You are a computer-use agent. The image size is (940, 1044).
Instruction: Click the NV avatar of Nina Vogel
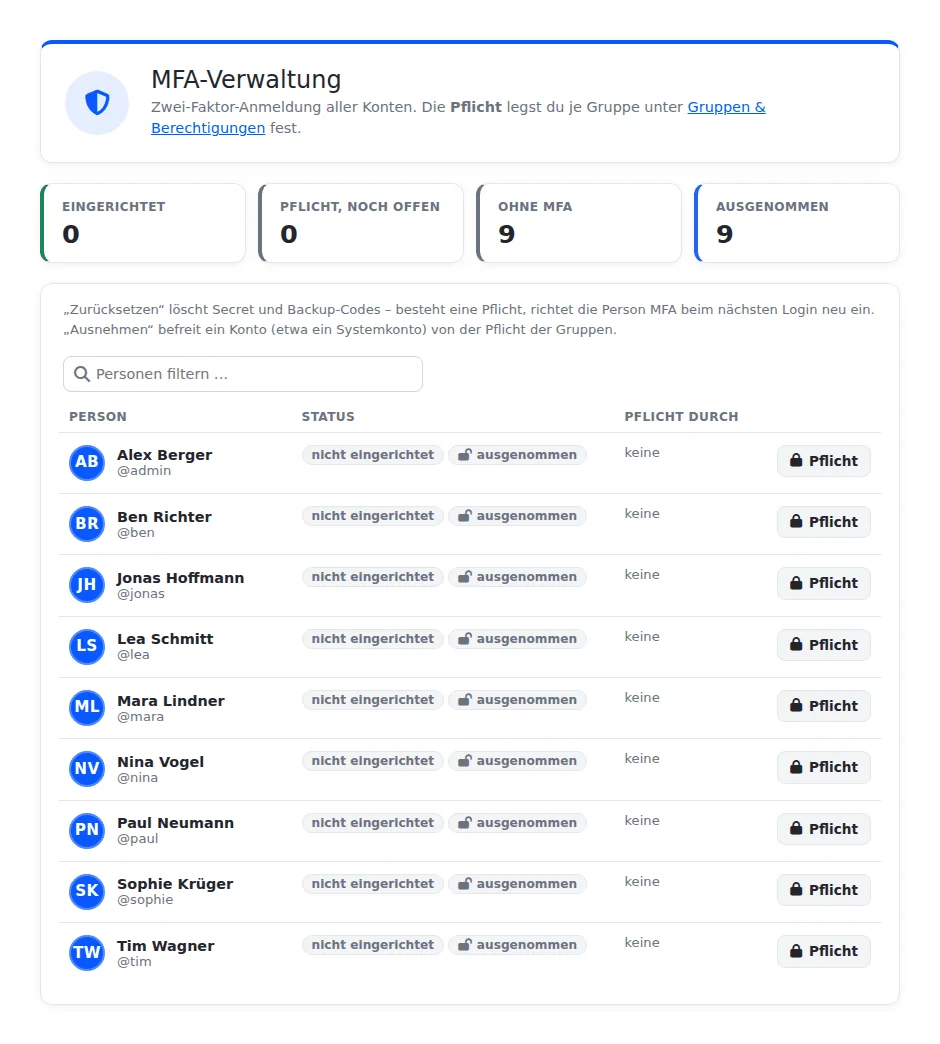click(87, 768)
